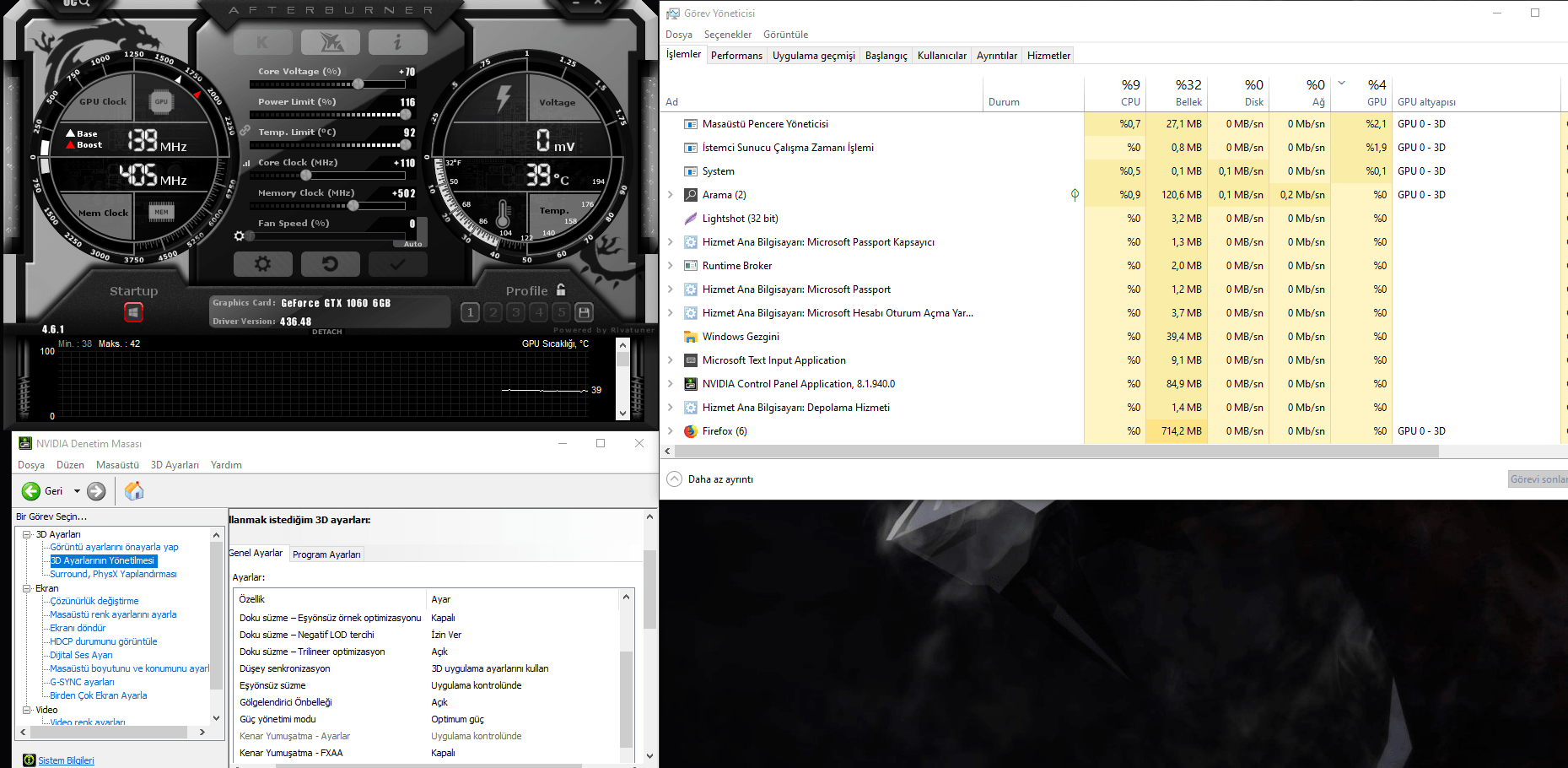Open the Seçenekler menu in Görev Yöneticisi
The width and height of the screenshot is (1568, 768).
728,35
